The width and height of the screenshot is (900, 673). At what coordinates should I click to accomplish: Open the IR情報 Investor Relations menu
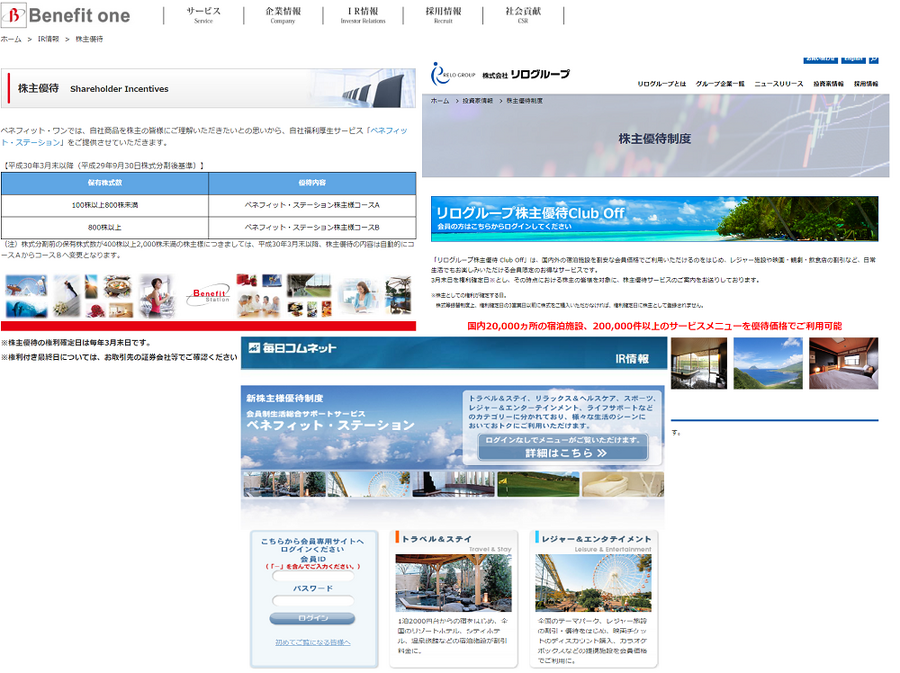(363, 15)
